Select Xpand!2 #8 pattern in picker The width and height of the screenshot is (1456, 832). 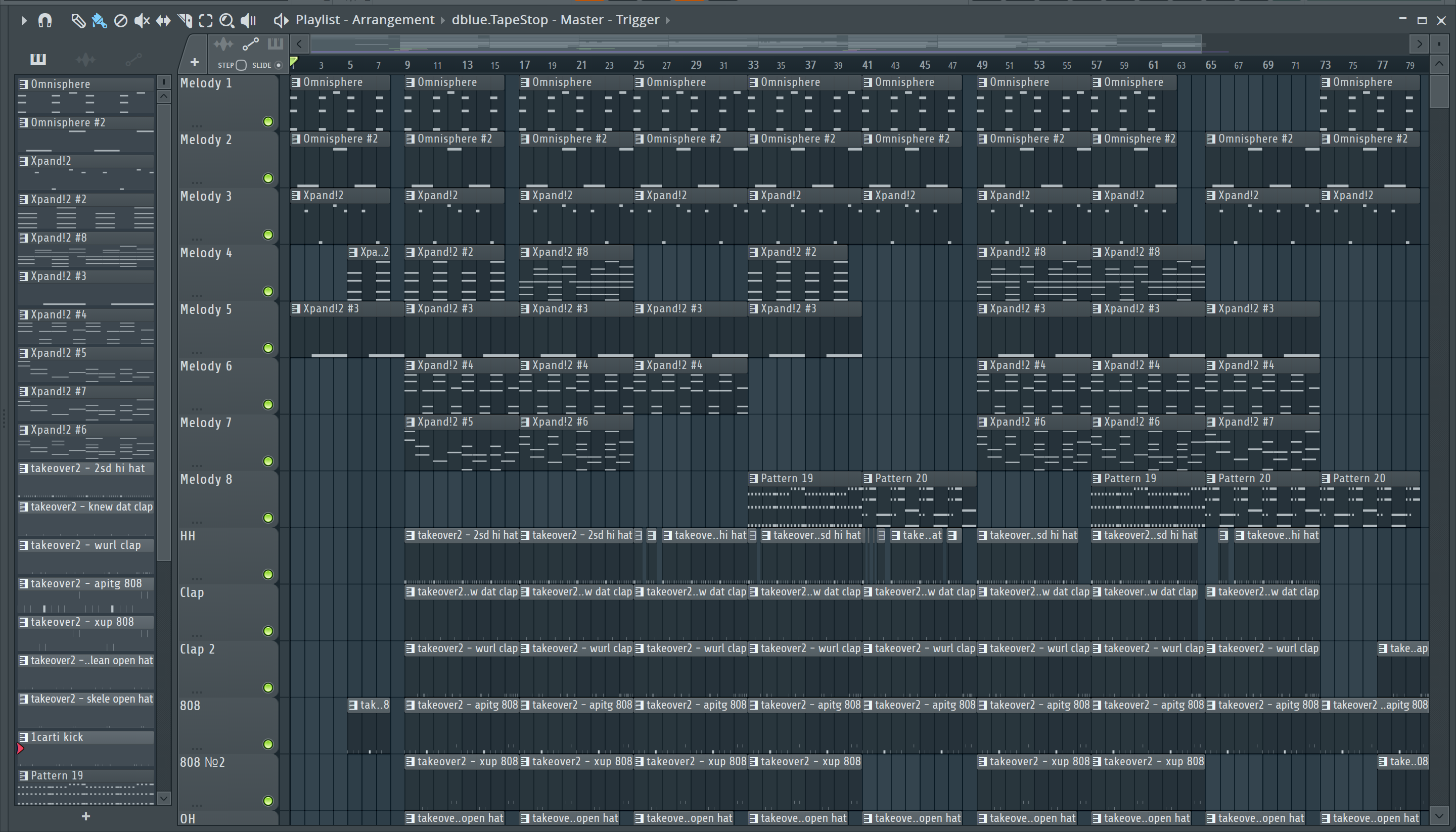coord(86,250)
